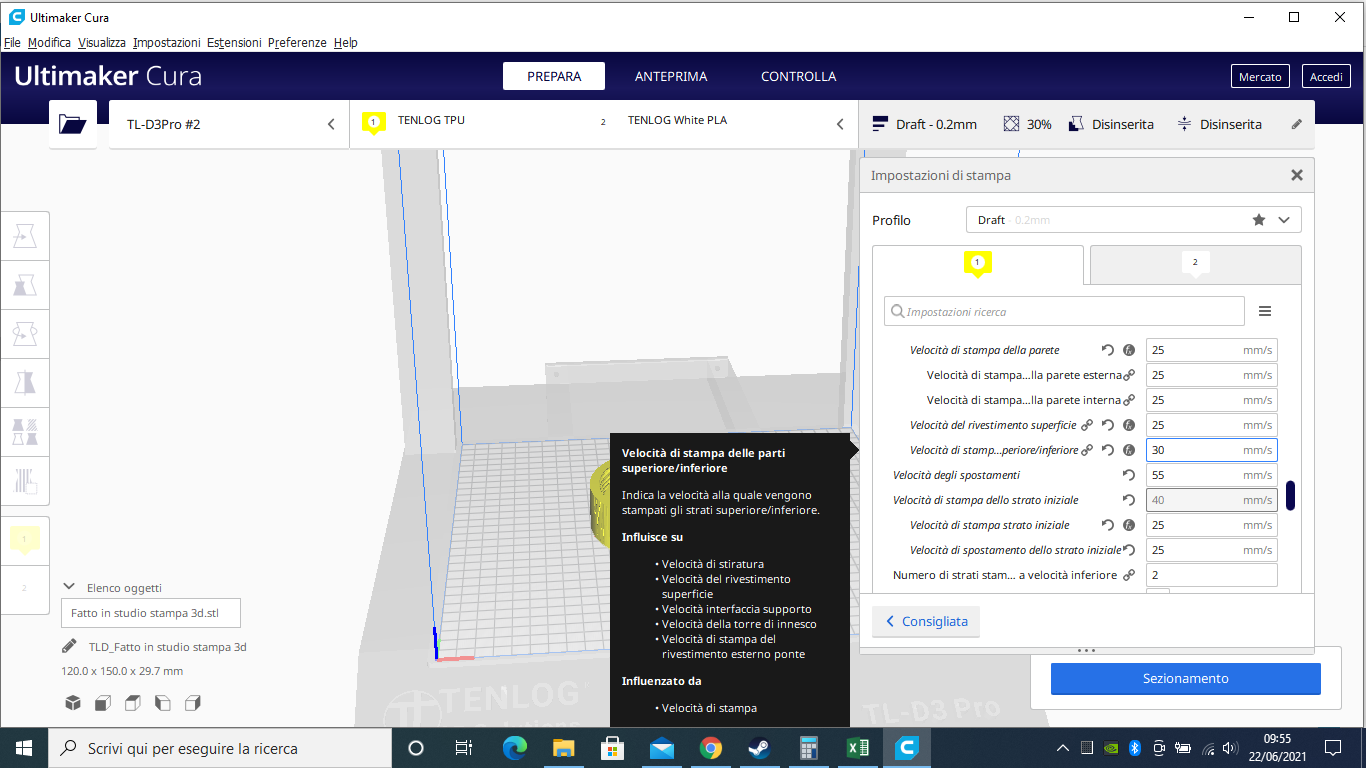Click fx icon for rivestimento superficie speed
This screenshot has width=1366, height=768.
tap(1129, 425)
